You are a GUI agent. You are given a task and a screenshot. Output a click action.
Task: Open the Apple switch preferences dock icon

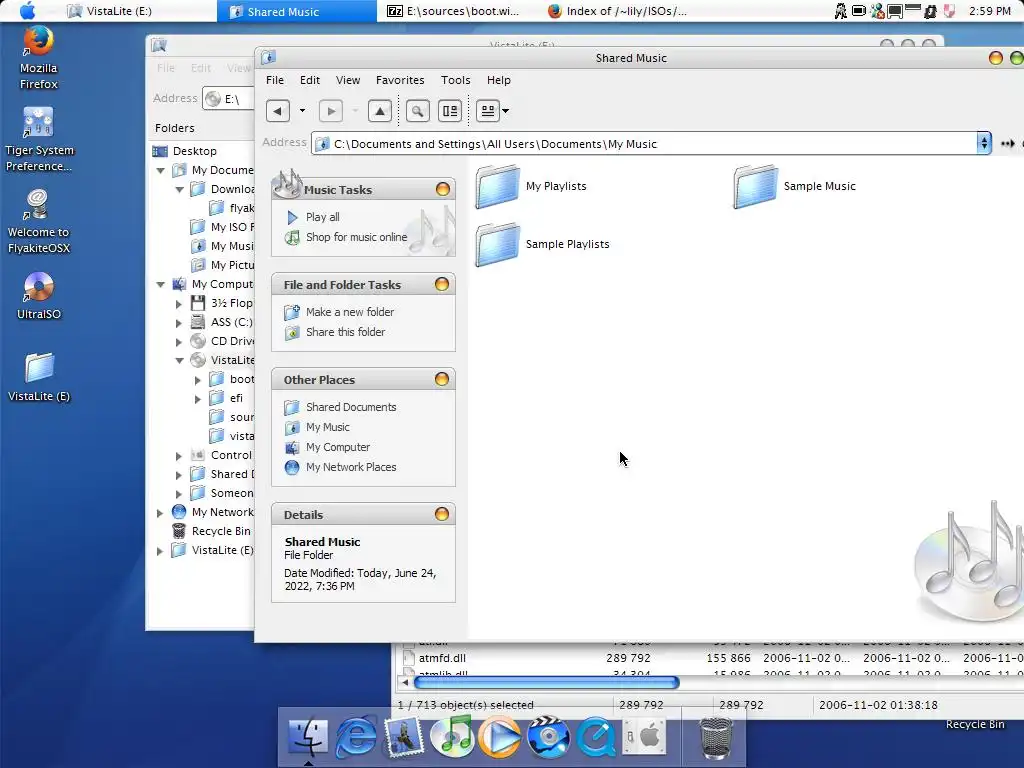[x=644, y=737]
